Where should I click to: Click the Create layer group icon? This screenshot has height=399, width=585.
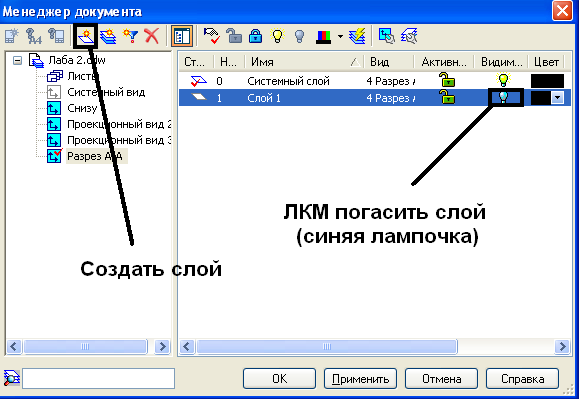[x=108, y=37]
